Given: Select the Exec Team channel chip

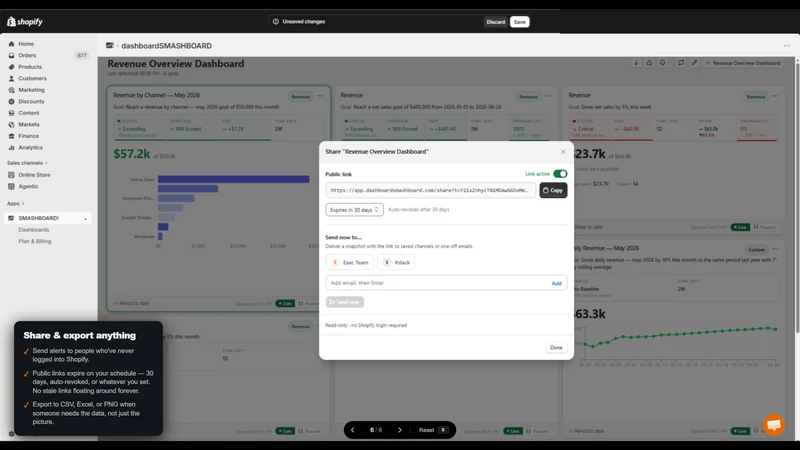Looking at the screenshot, I should pos(350,262).
